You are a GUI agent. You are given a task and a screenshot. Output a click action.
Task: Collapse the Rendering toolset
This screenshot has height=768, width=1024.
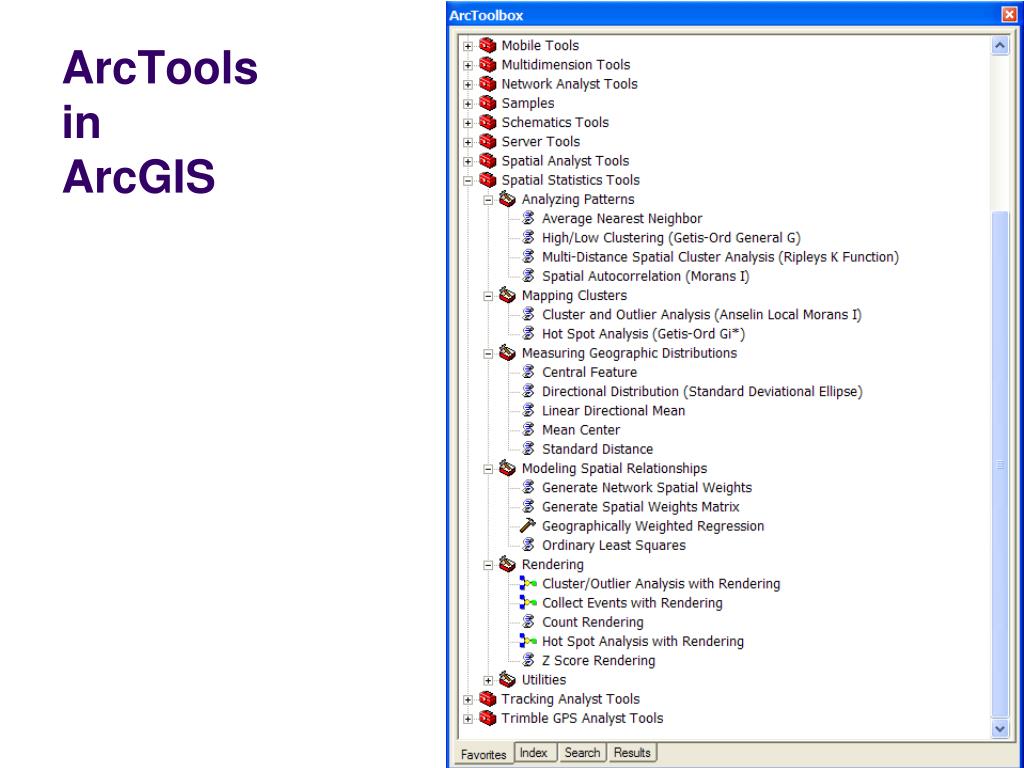coord(488,565)
